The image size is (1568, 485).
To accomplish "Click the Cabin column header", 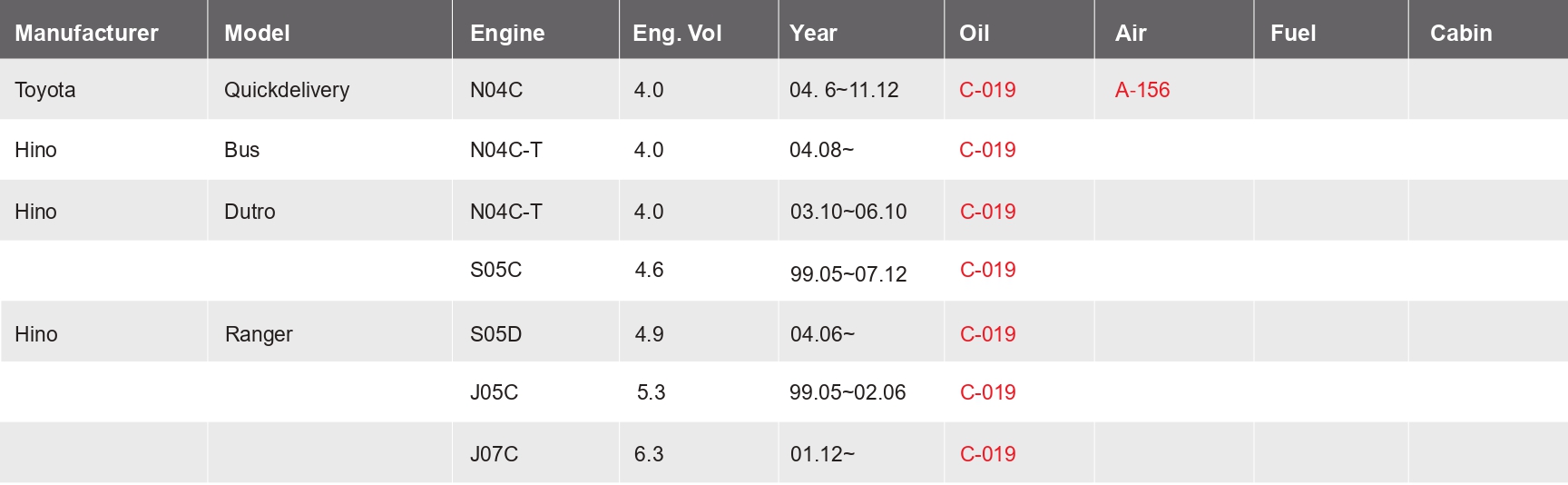I will (x=1461, y=34).
